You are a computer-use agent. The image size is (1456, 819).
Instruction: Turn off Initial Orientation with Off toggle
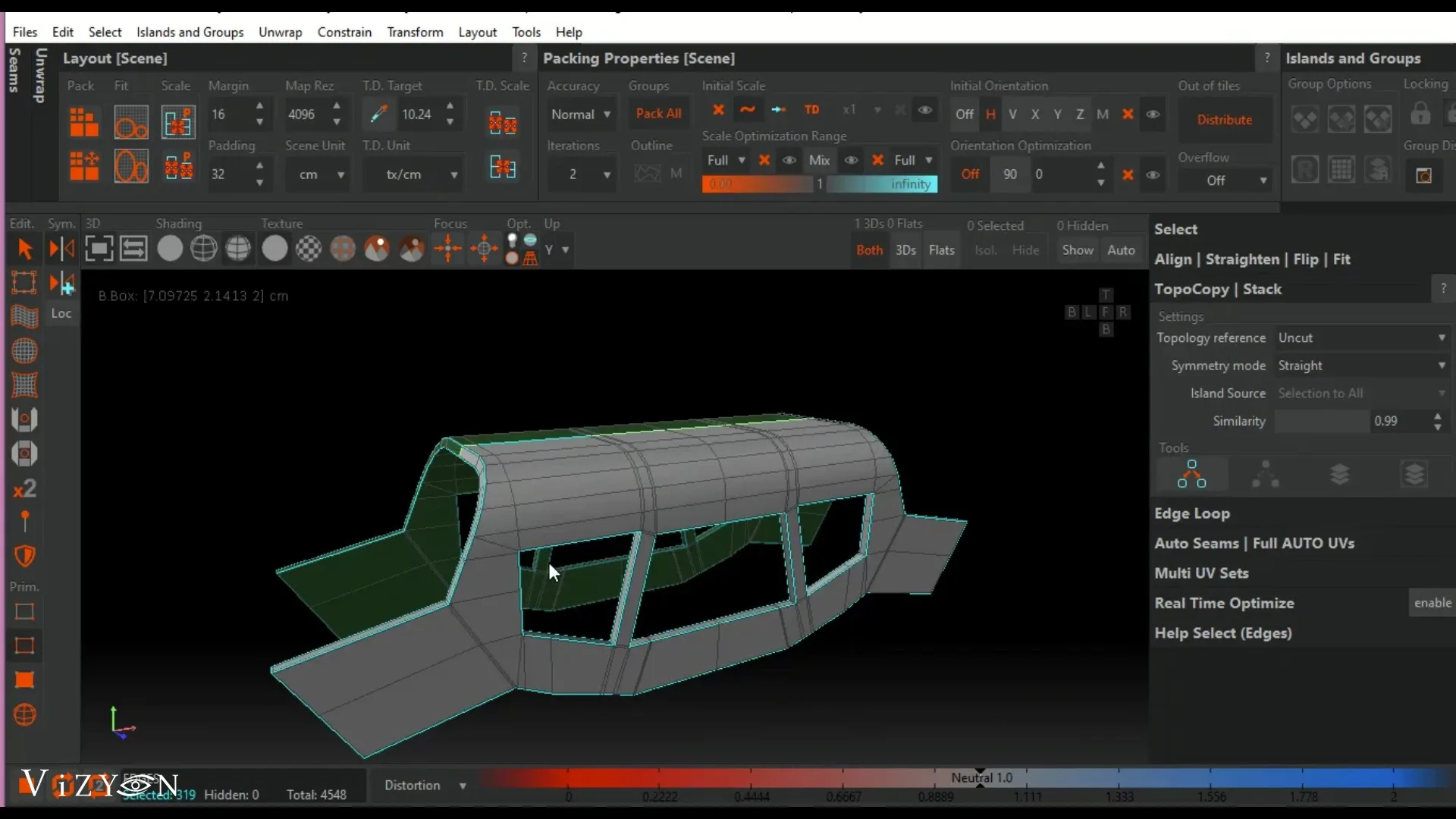point(964,115)
